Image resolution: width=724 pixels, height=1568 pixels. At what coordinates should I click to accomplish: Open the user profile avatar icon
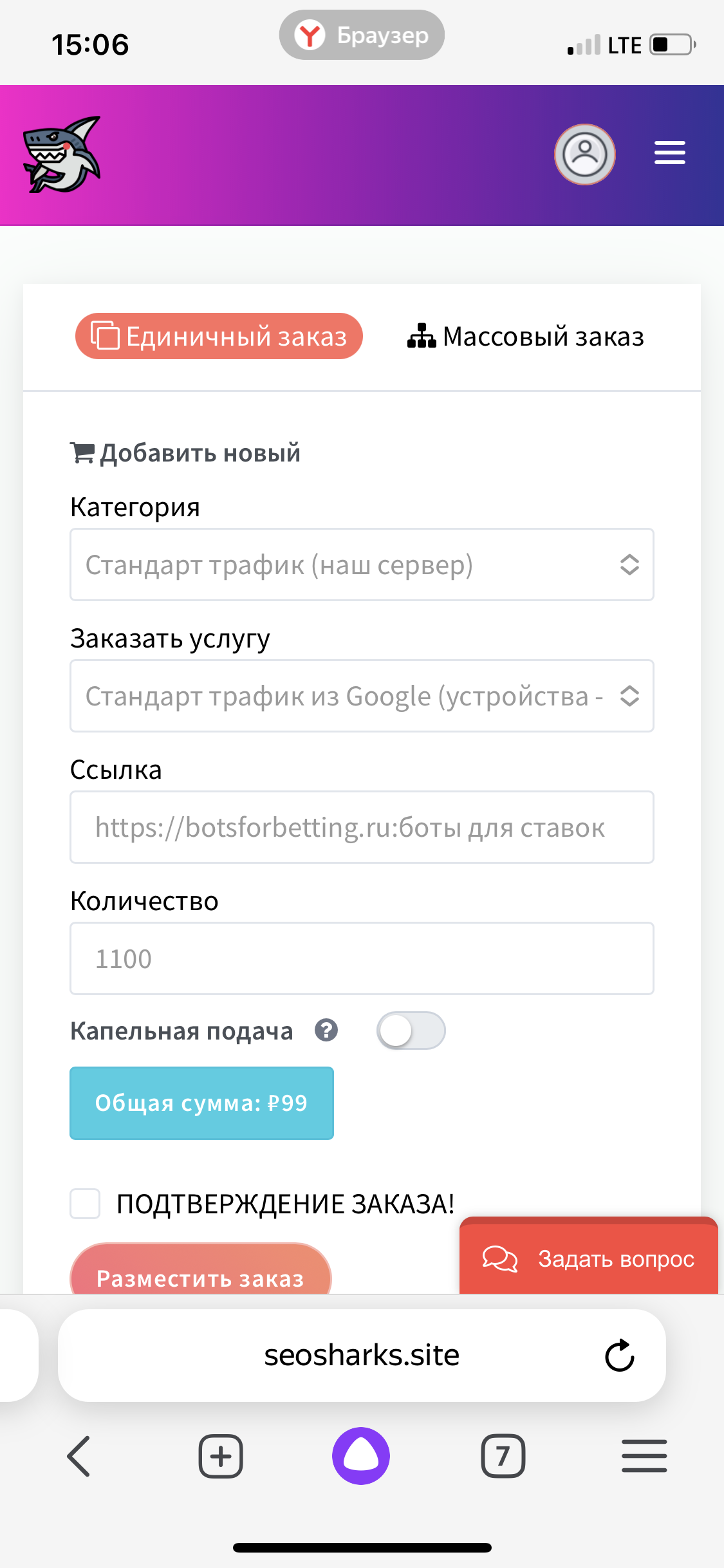pyautogui.click(x=584, y=154)
